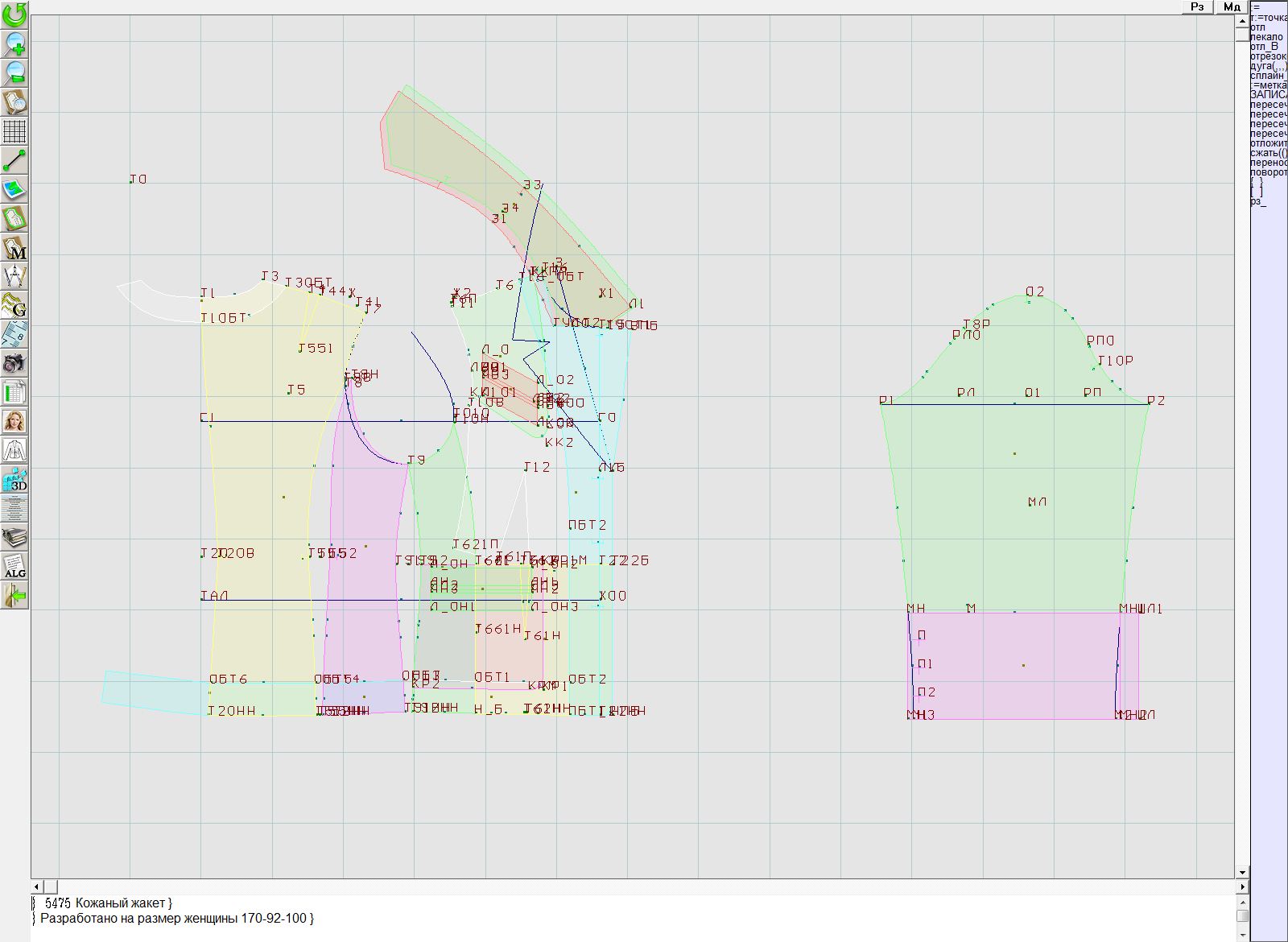Open the green spreadsheet table icon
1288x942 pixels.
(14, 392)
